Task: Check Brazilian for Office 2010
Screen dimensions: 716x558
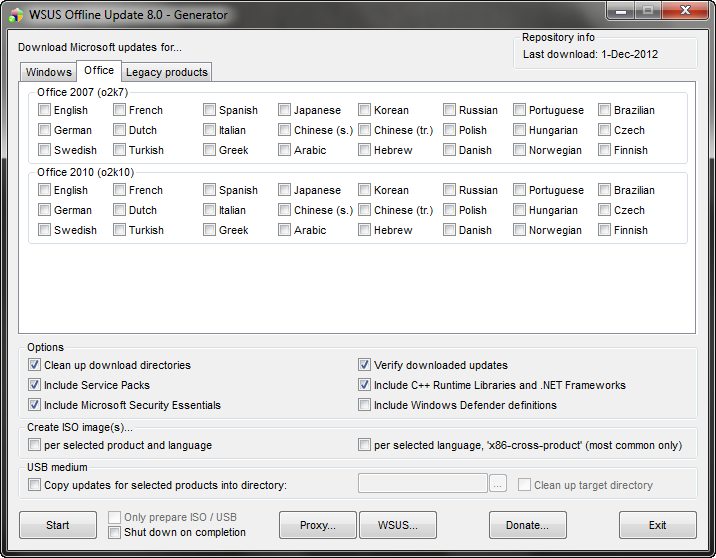Action: [604, 190]
